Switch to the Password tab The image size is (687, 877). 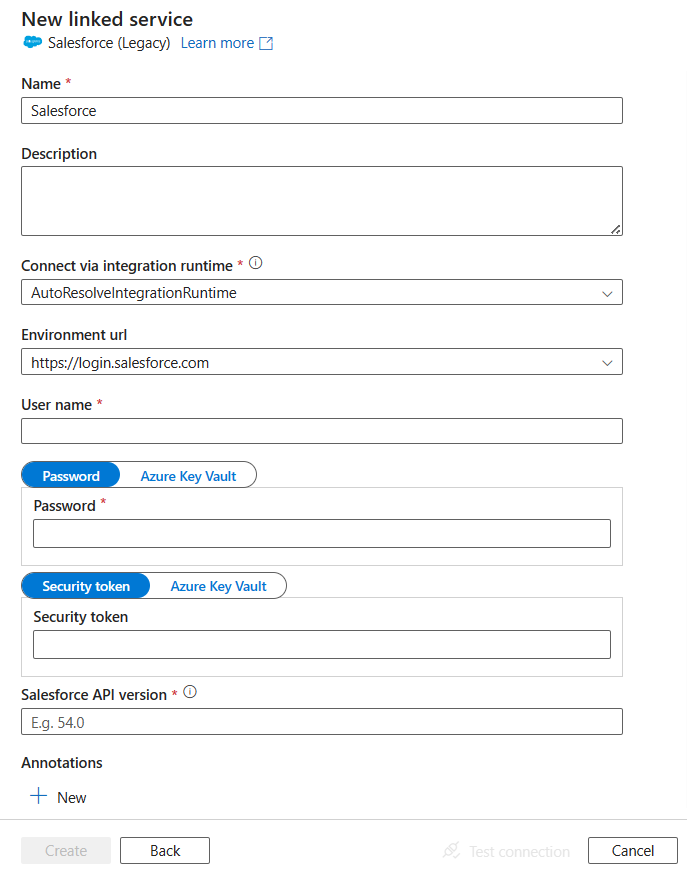69,475
